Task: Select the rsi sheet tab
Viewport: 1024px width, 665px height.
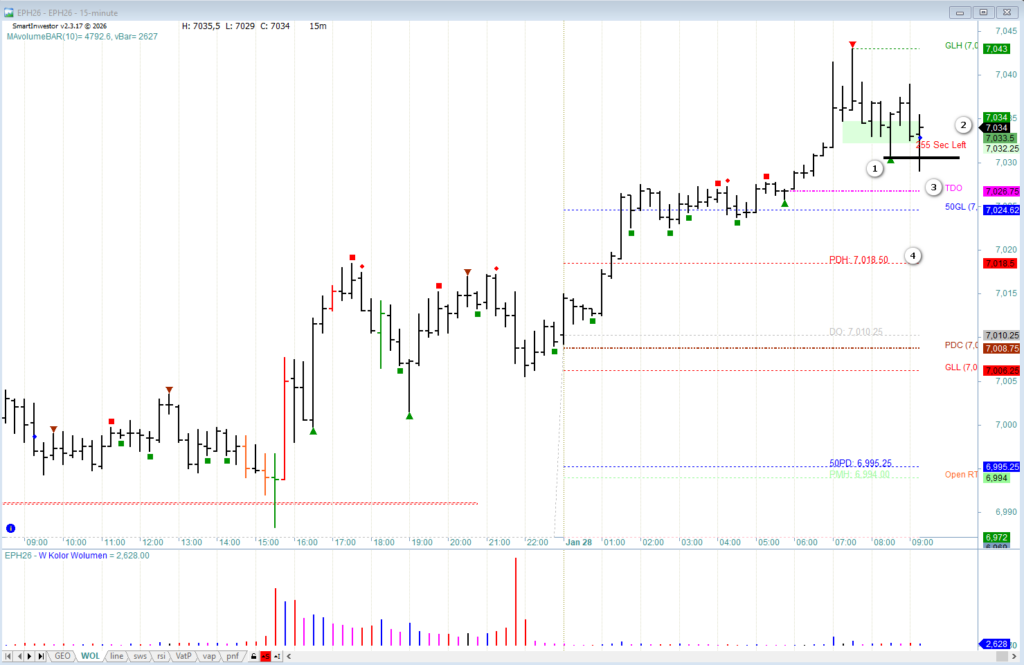Action: [160, 656]
